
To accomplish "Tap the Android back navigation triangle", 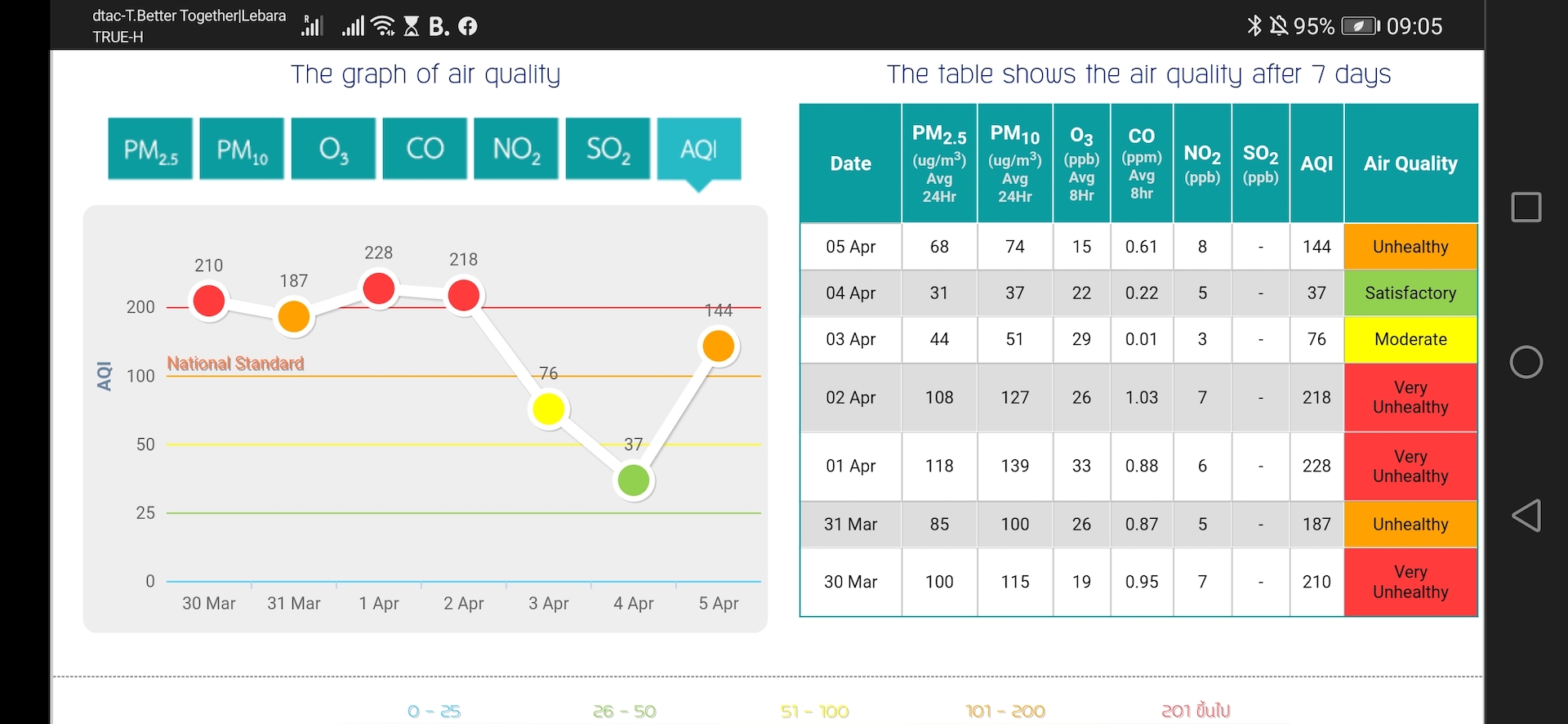I will click(1526, 516).
